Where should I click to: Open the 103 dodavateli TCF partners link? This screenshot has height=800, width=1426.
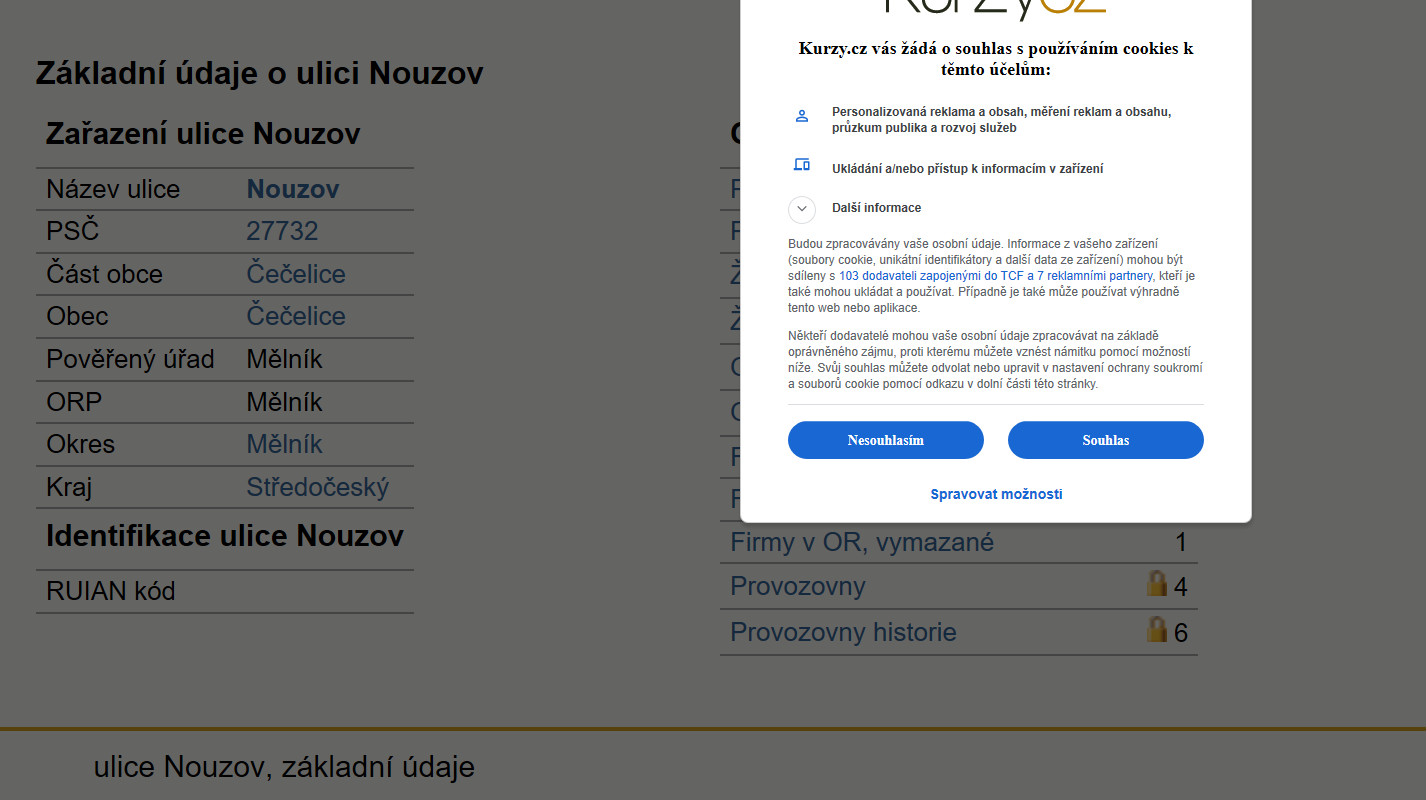tap(995, 276)
